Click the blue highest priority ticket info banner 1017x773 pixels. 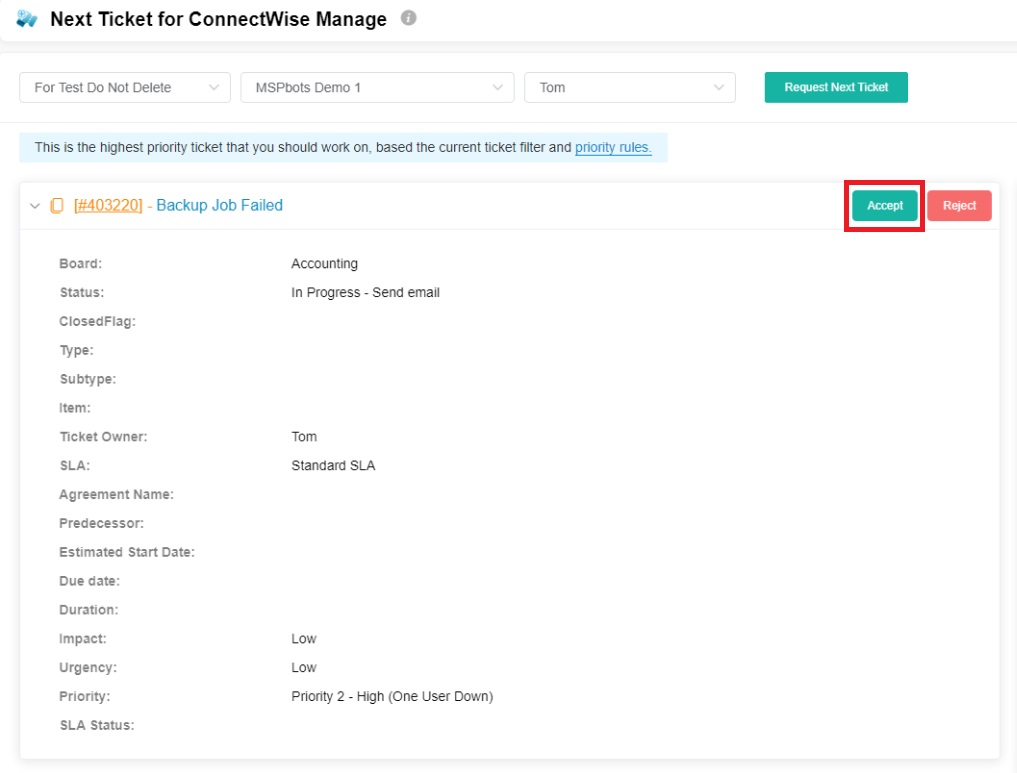(x=300, y=147)
